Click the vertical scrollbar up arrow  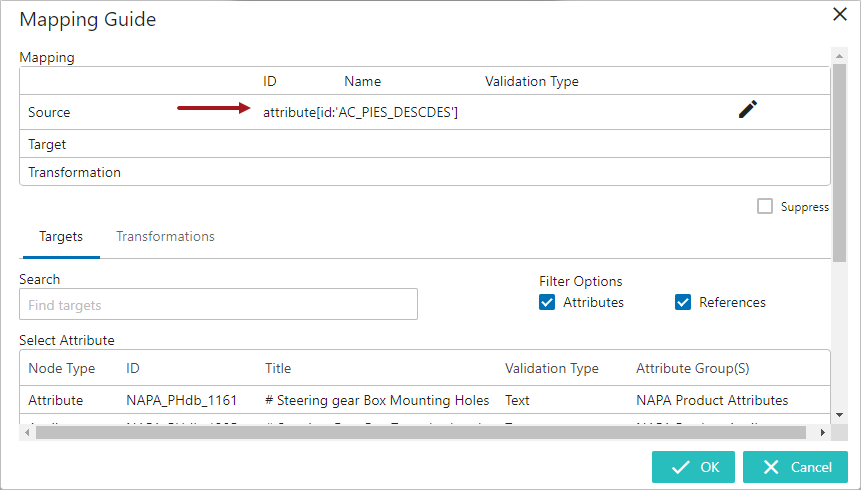click(x=840, y=54)
